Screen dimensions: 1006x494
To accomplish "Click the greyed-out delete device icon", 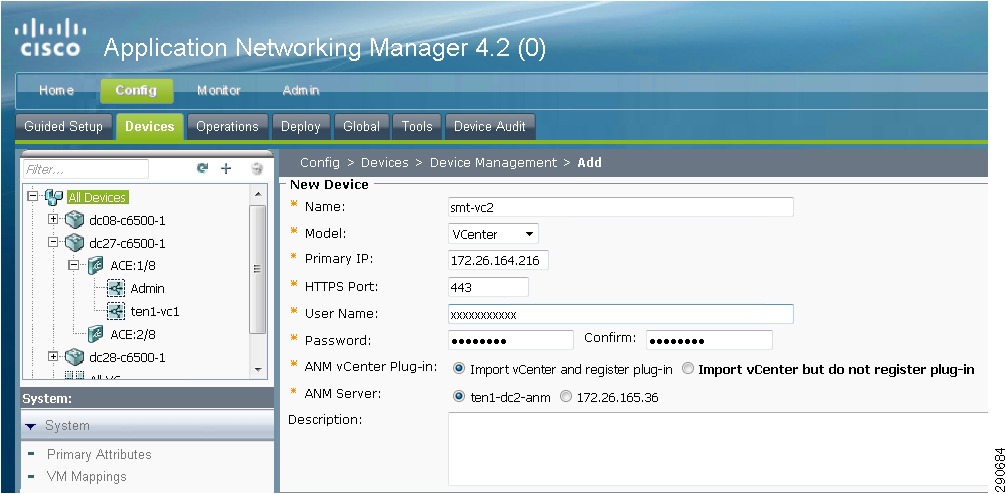I will [x=257, y=169].
